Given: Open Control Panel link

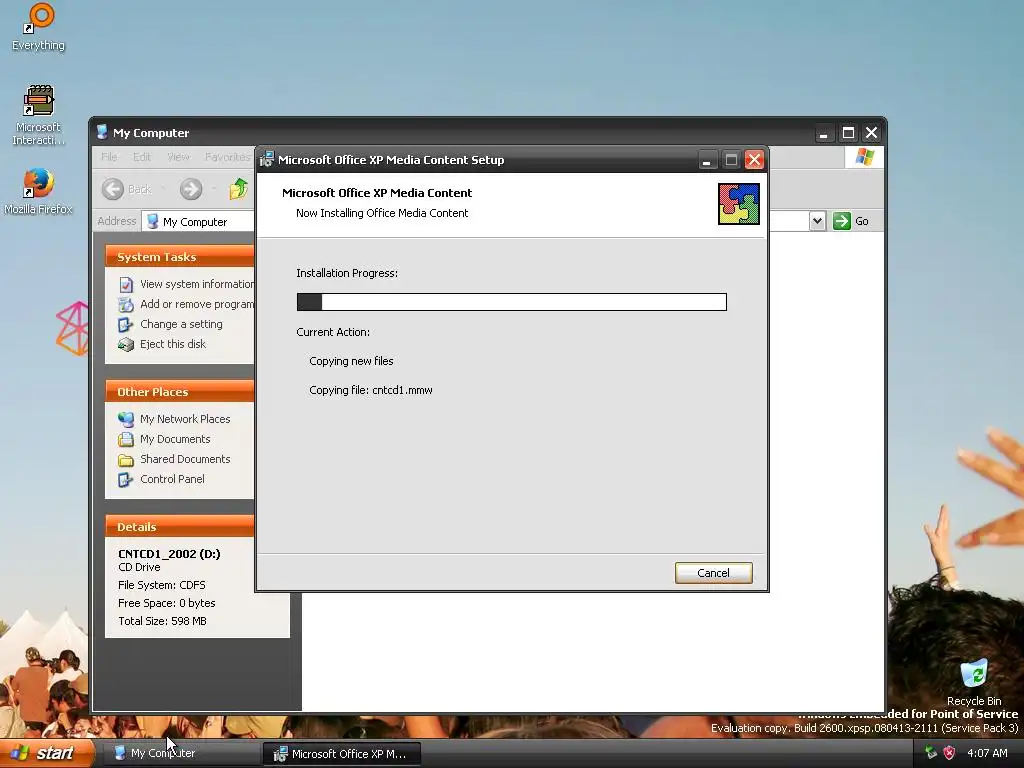Looking at the screenshot, I should tap(172, 479).
